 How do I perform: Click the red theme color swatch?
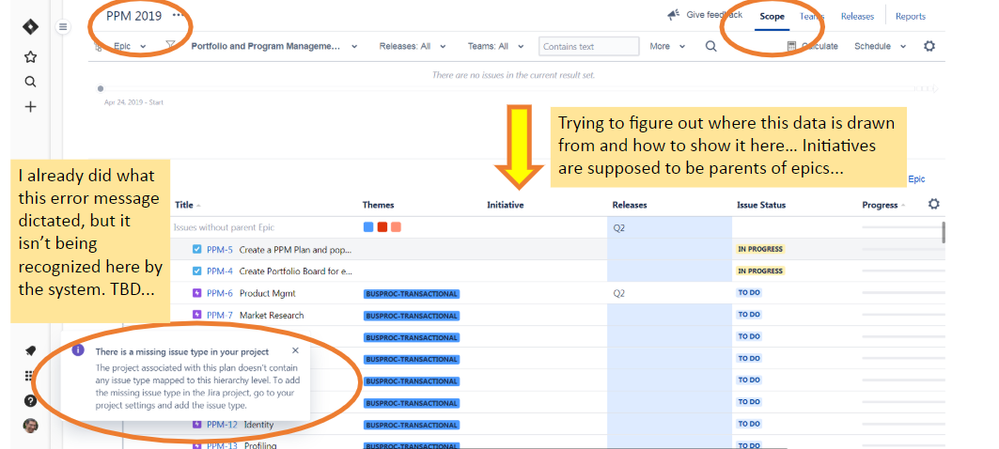[382, 227]
